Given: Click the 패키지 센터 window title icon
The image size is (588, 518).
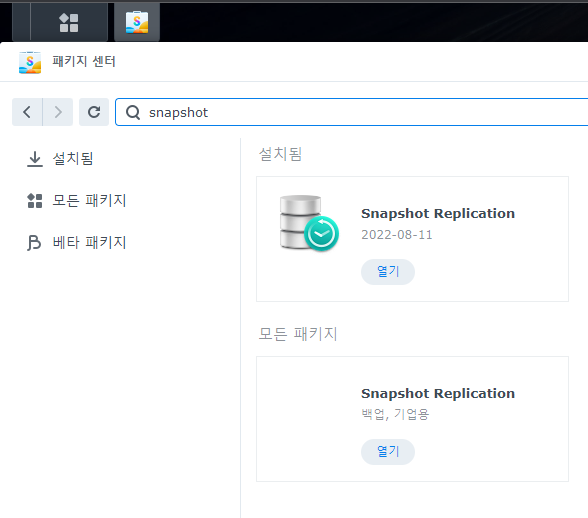Looking at the screenshot, I should (30, 62).
